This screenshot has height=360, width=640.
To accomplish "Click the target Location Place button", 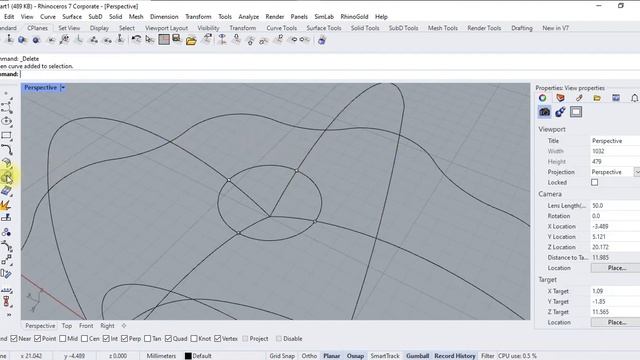I will 616,322.
